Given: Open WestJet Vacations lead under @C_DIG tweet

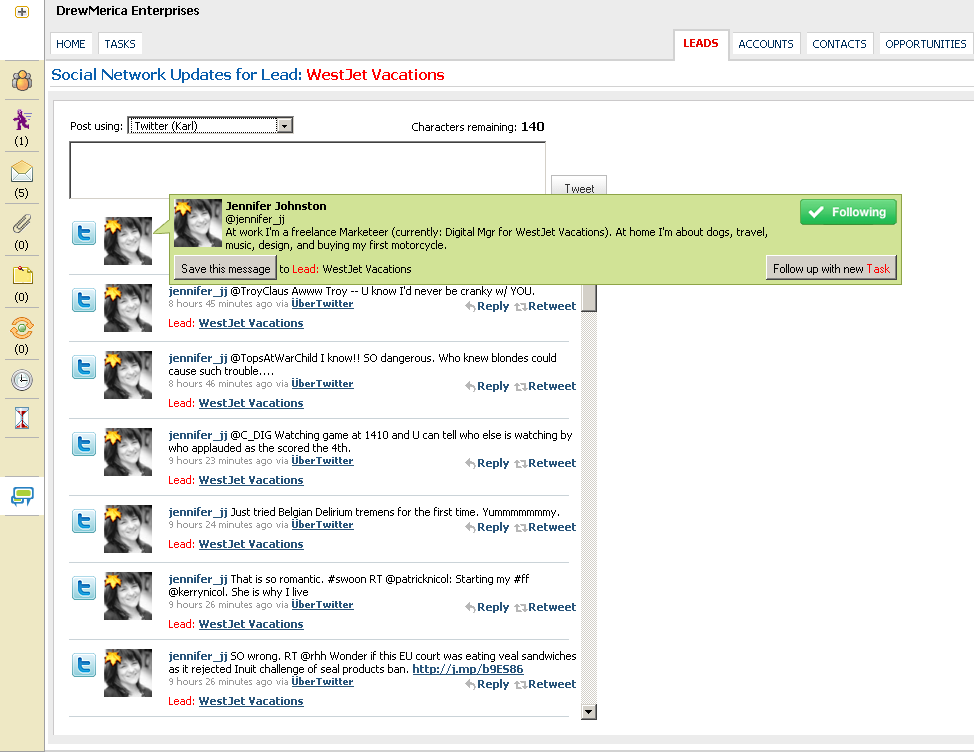Looking at the screenshot, I should [251, 480].
